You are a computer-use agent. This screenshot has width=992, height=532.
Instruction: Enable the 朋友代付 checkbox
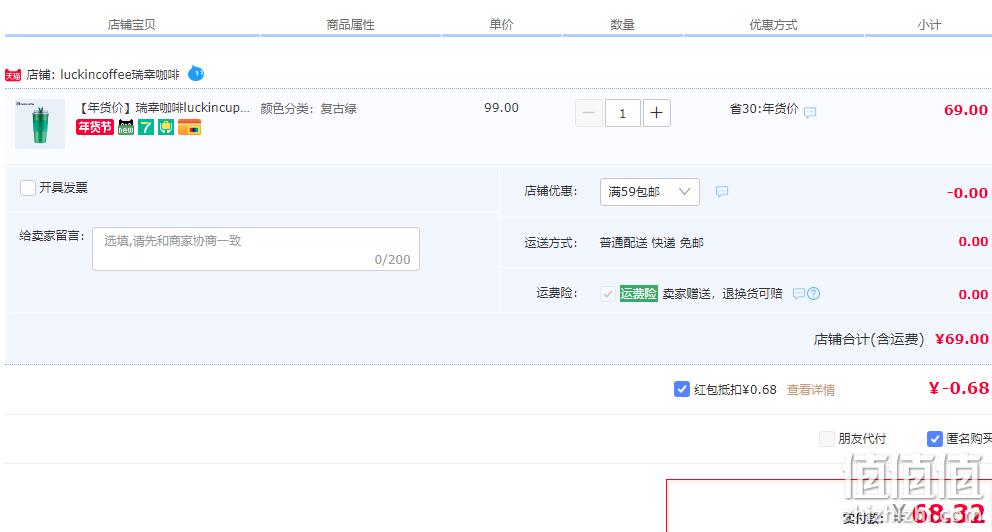(826, 438)
